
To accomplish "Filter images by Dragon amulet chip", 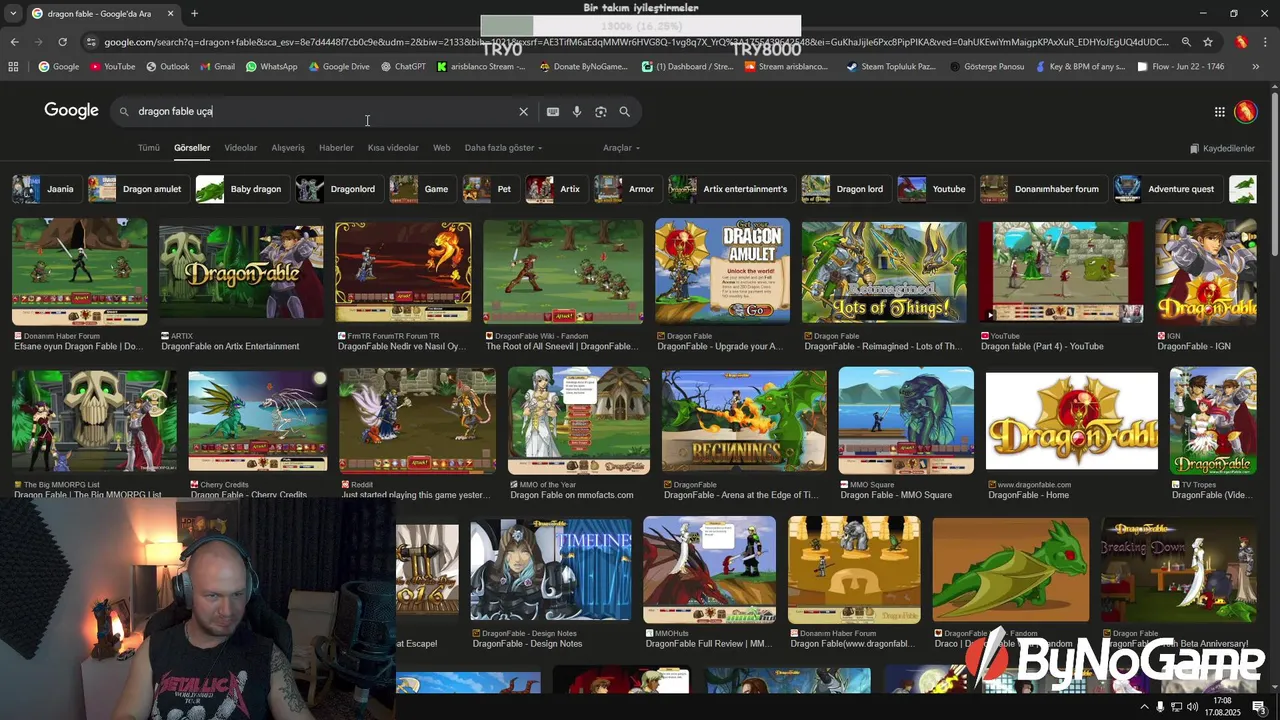I will (x=137, y=189).
